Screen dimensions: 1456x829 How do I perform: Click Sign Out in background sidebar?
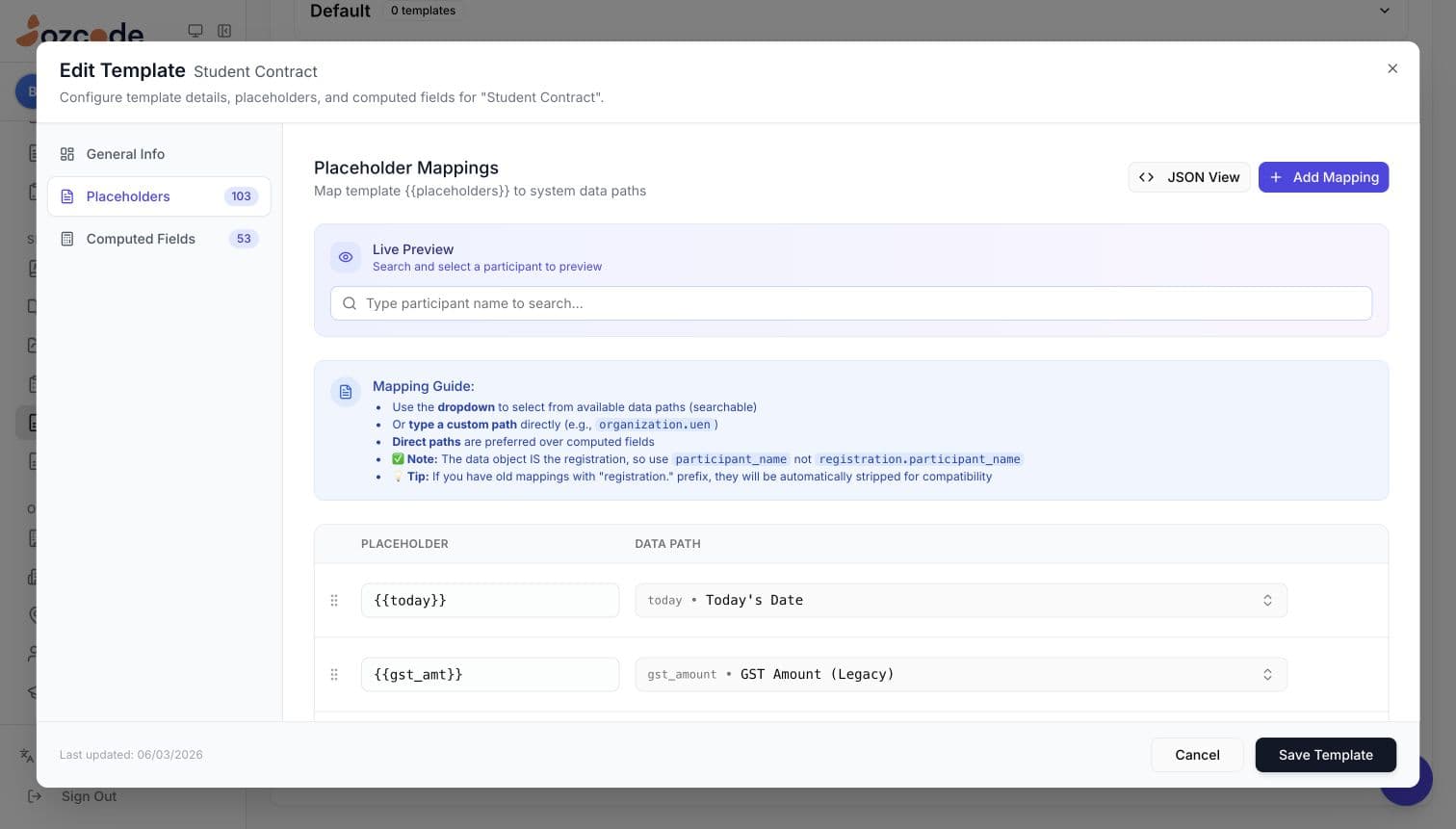pos(89,796)
